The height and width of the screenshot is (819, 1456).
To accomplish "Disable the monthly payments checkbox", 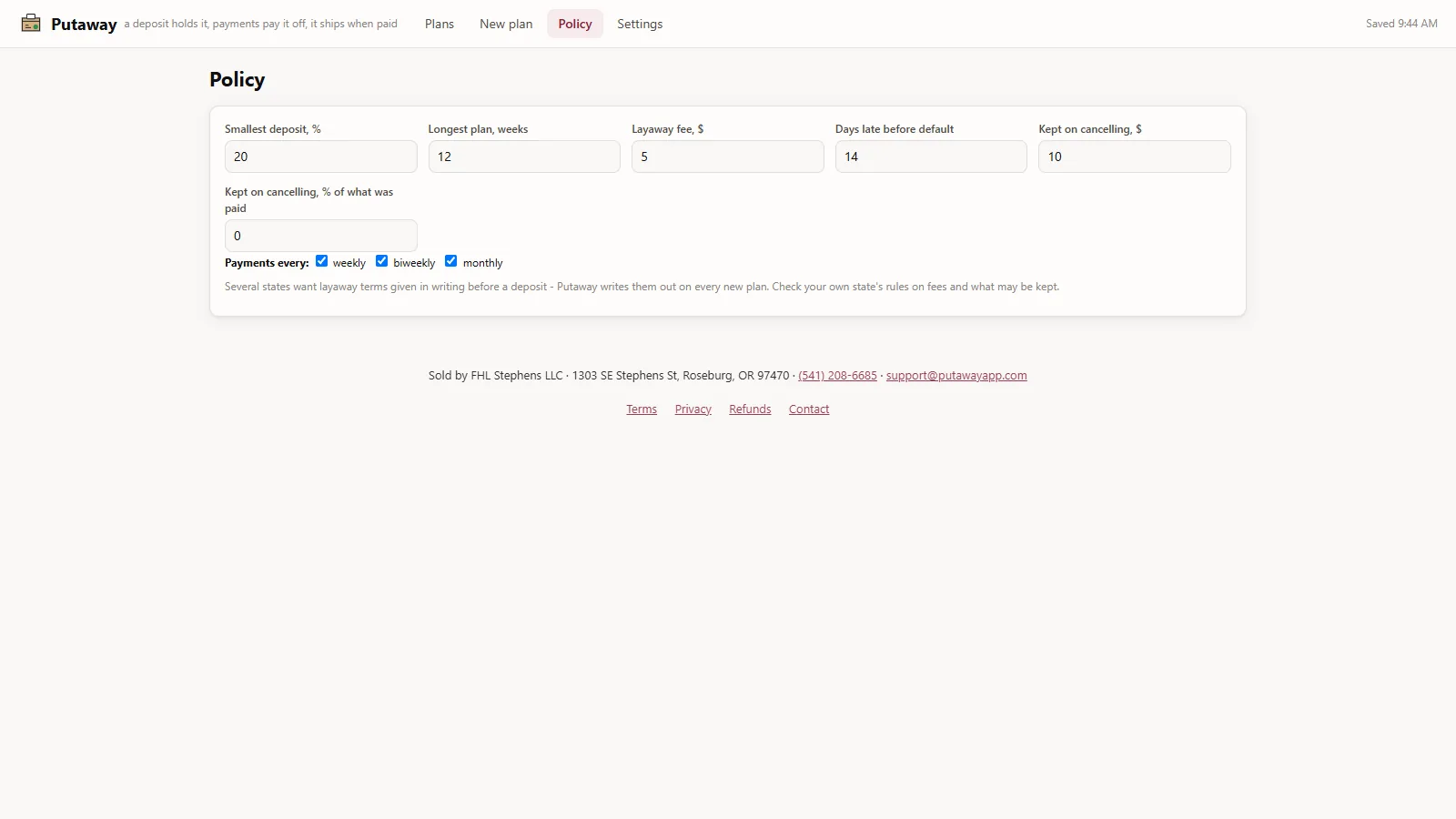I will (x=450, y=261).
